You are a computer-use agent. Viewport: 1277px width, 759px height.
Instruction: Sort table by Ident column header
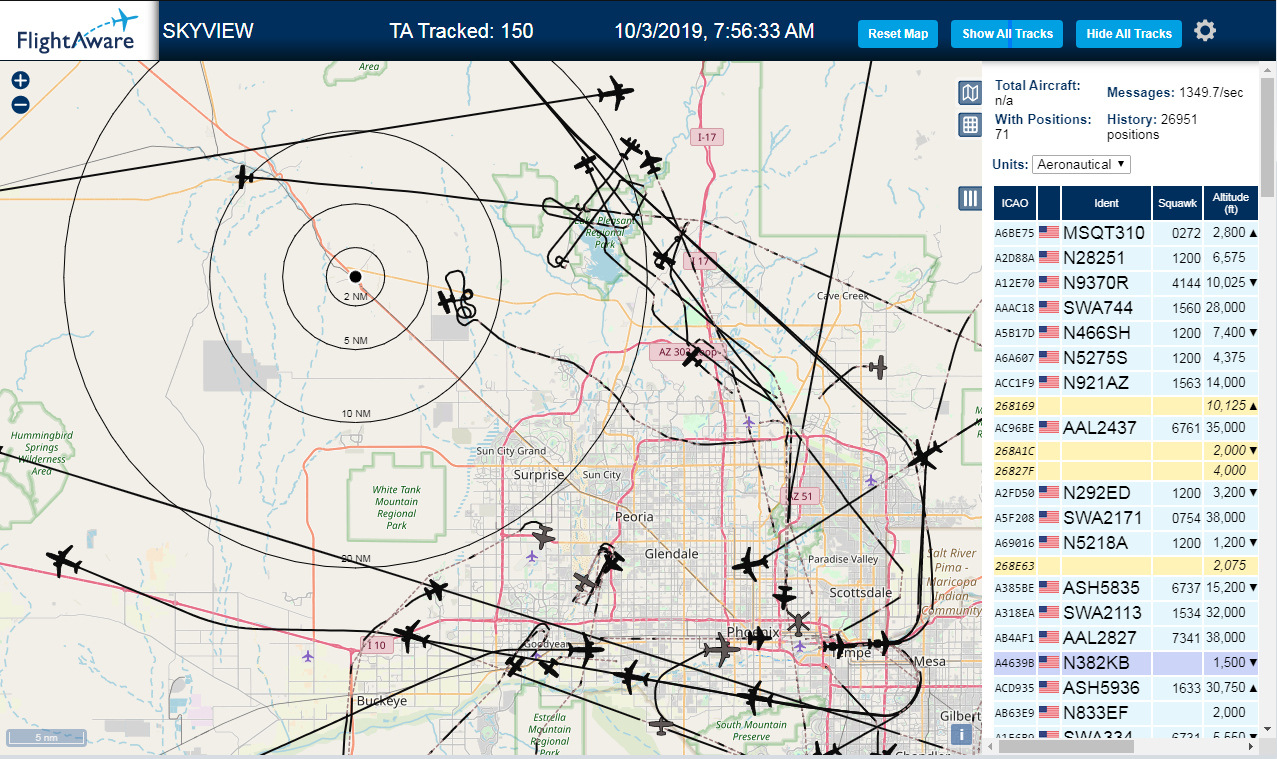(x=1106, y=203)
